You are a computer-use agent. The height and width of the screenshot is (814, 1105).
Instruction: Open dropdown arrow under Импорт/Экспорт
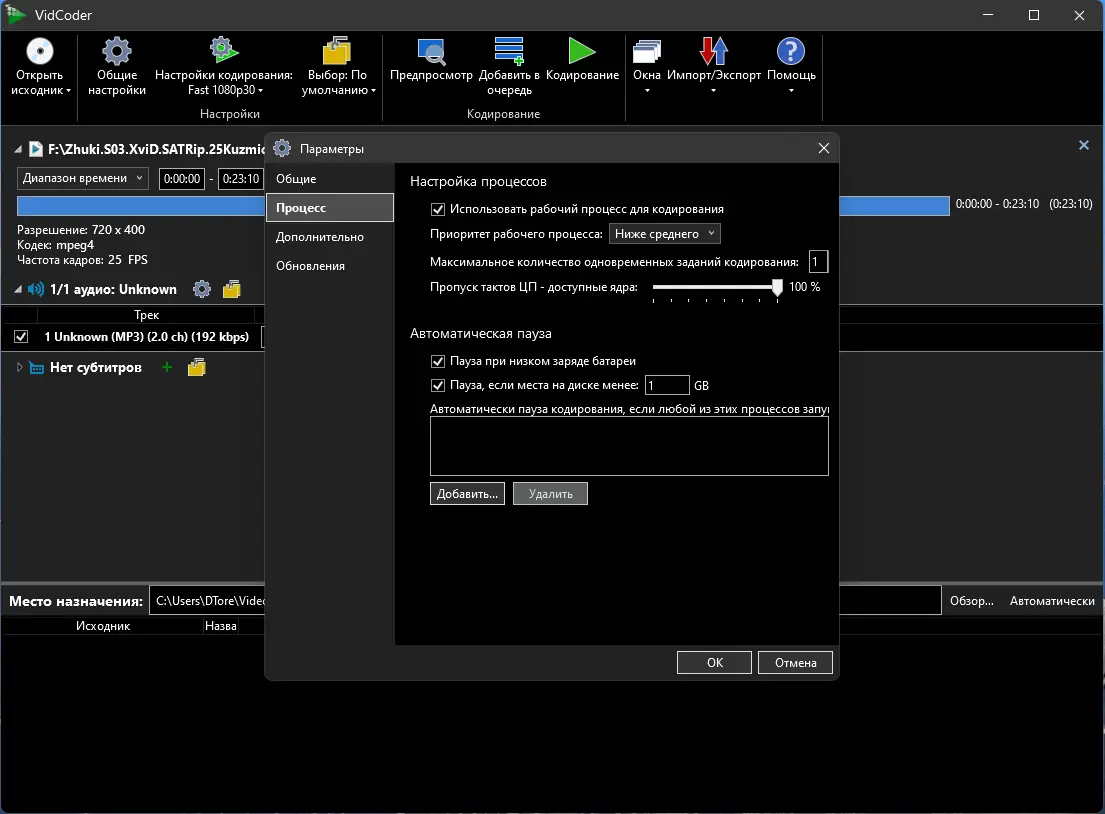point(713,91)
